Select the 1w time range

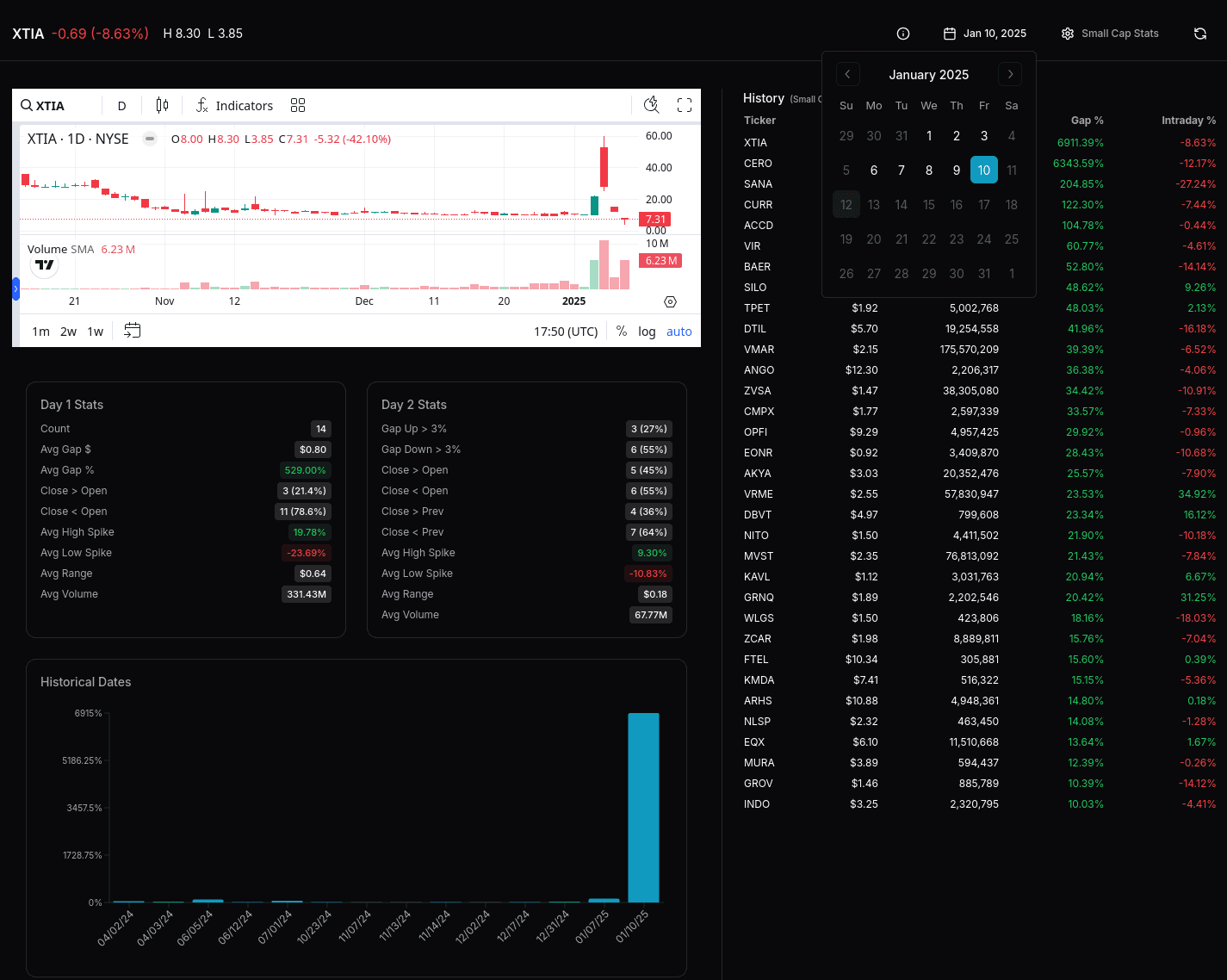pyautogui.click(x=96, y=332)
